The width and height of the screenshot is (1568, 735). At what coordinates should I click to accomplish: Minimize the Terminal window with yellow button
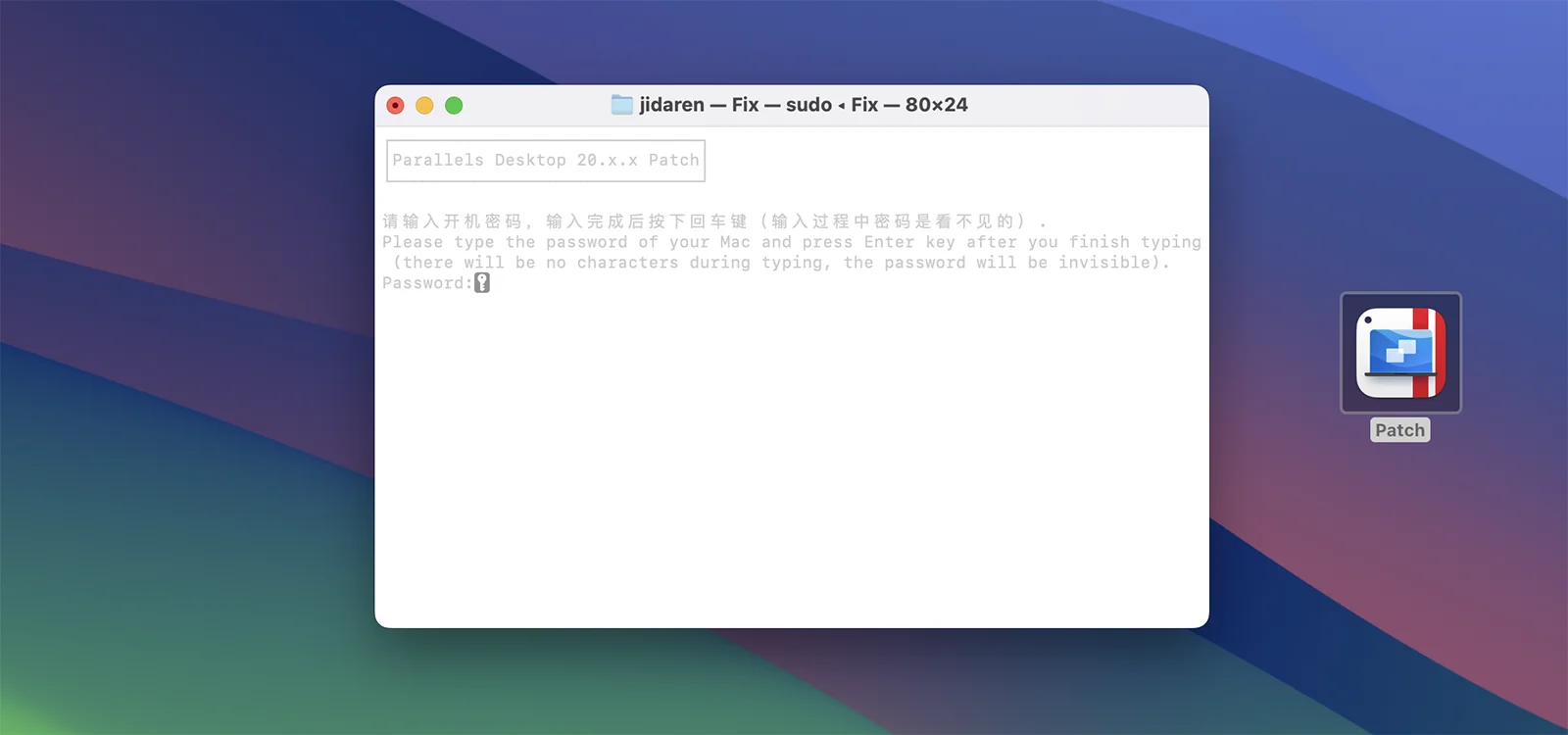[424, 105]
